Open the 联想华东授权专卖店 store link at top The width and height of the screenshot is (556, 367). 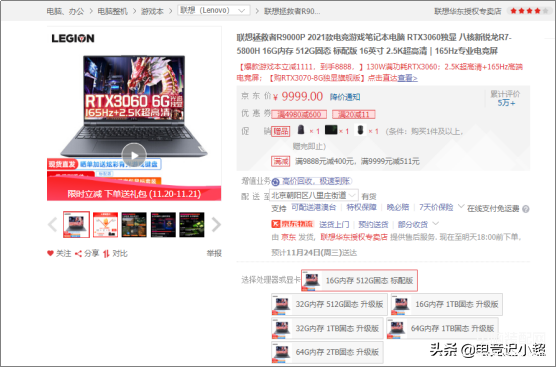[x=468, y=11]
